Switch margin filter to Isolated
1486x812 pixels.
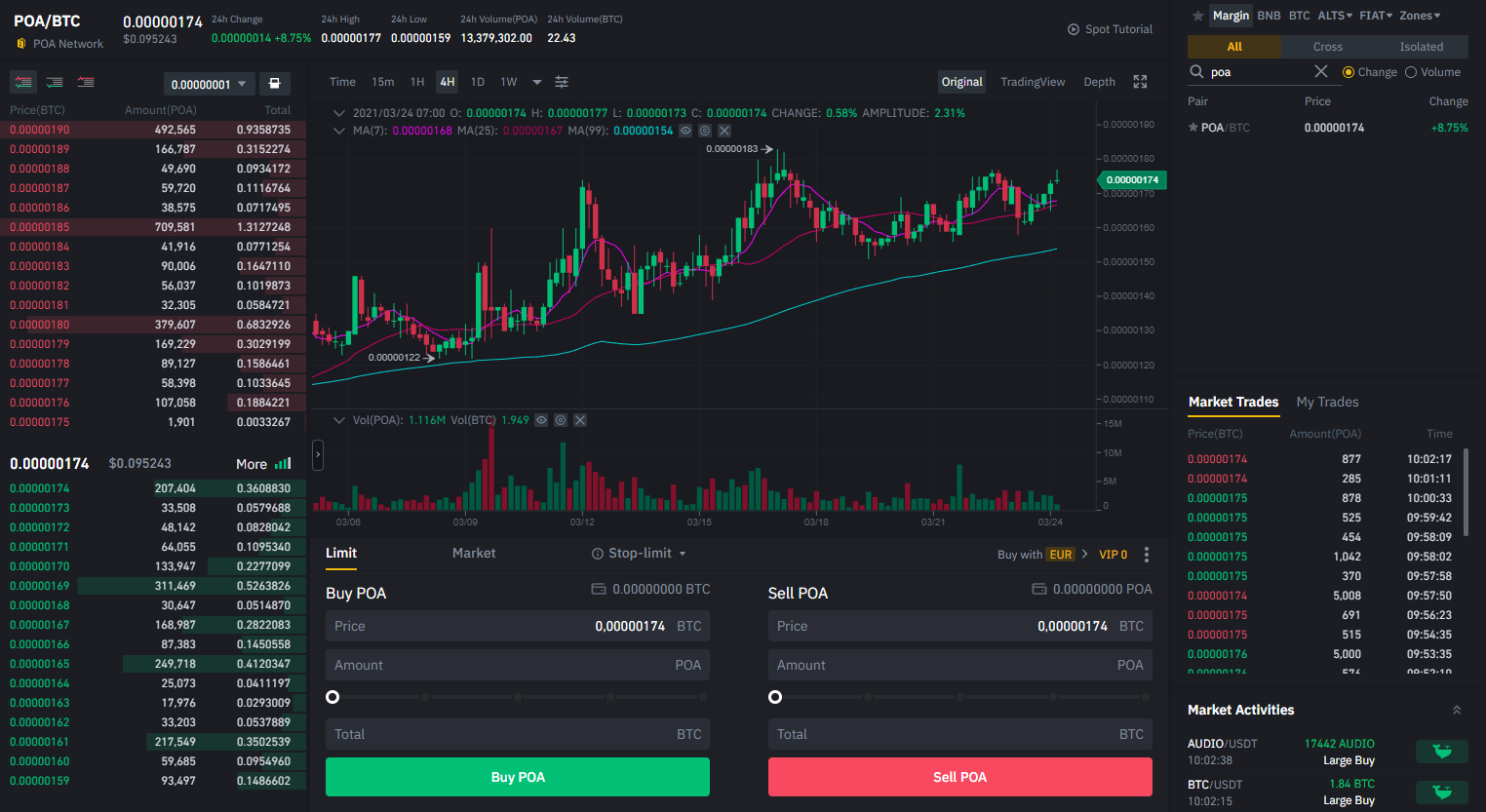(x=1422, y=47)
